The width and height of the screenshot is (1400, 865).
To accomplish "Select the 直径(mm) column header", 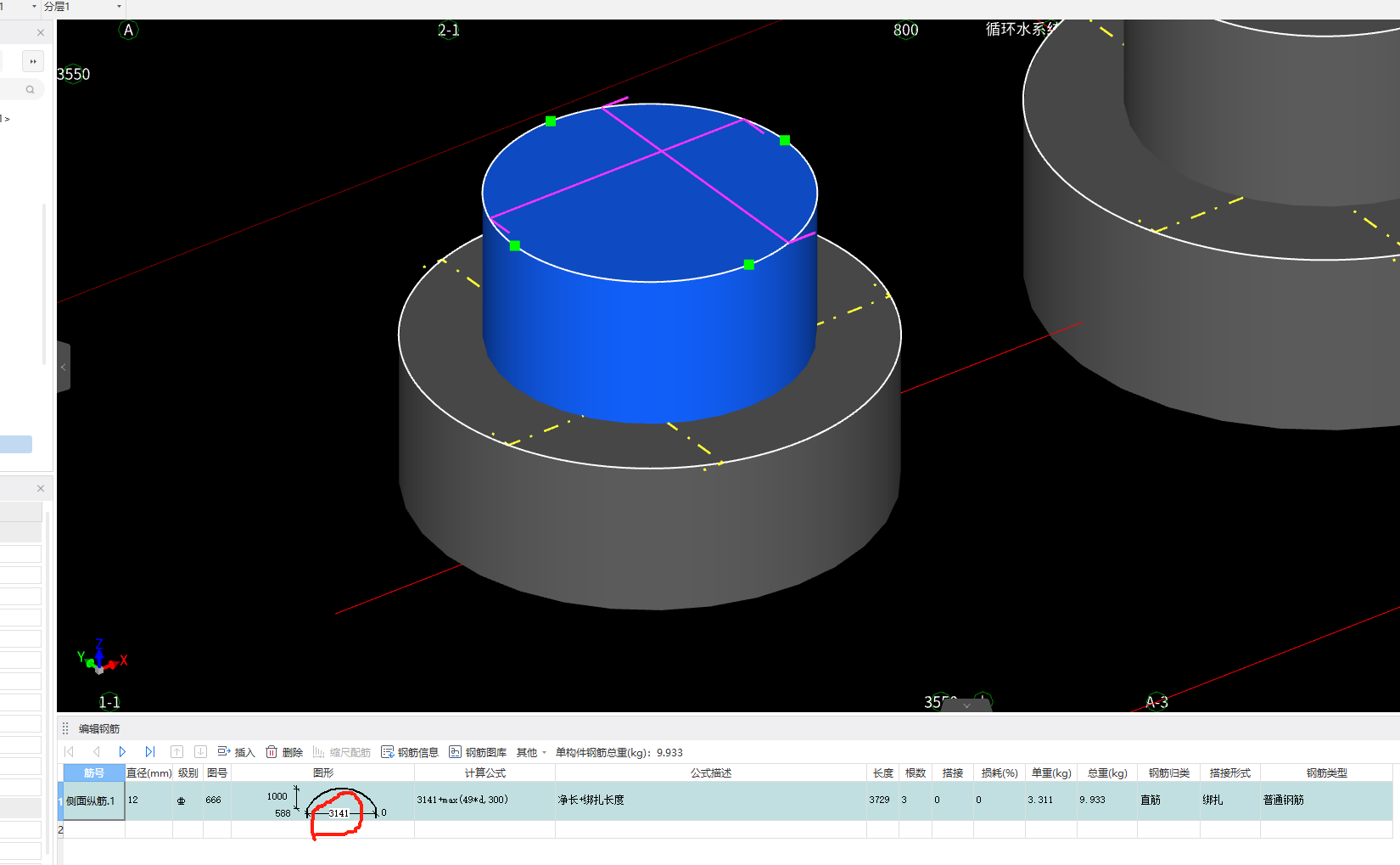I will (148, 772).
